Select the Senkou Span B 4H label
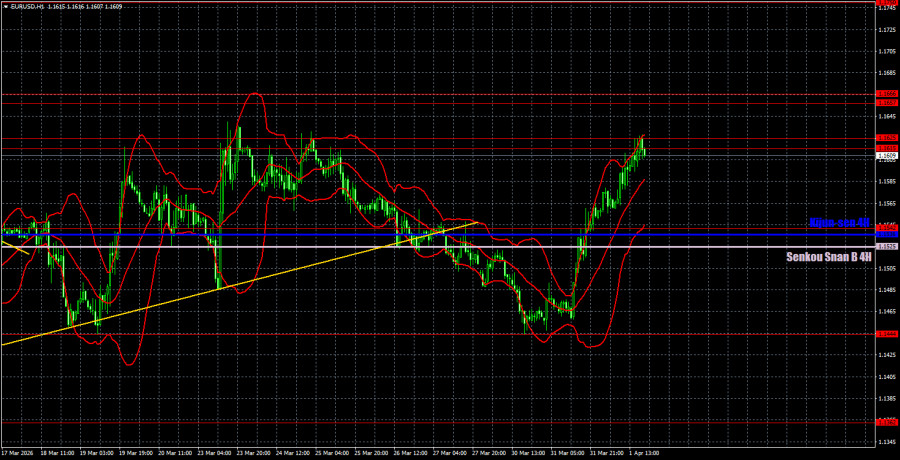Image resolution: width=900 pixels, height=460 pixels. coord(829,258)
